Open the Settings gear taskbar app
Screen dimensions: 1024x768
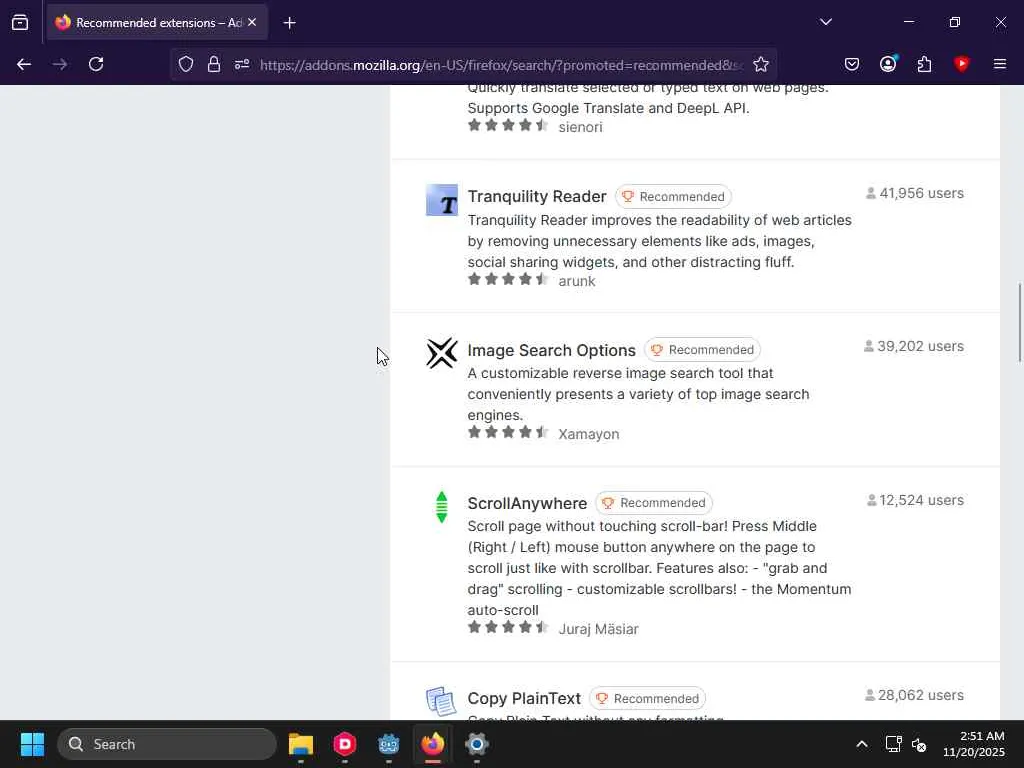tap(477, 744)
